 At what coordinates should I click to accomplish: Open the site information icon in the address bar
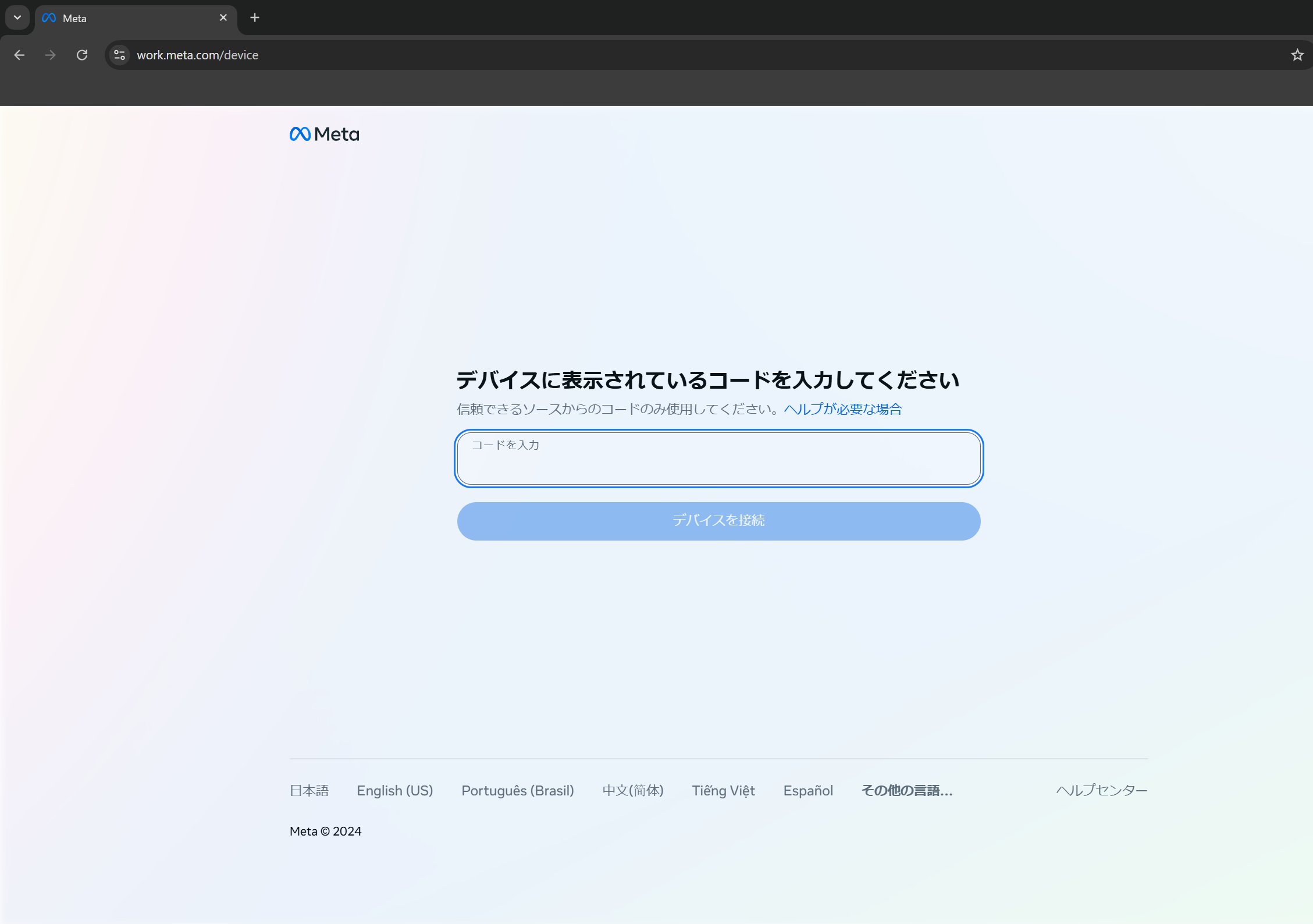pos(119,55)
